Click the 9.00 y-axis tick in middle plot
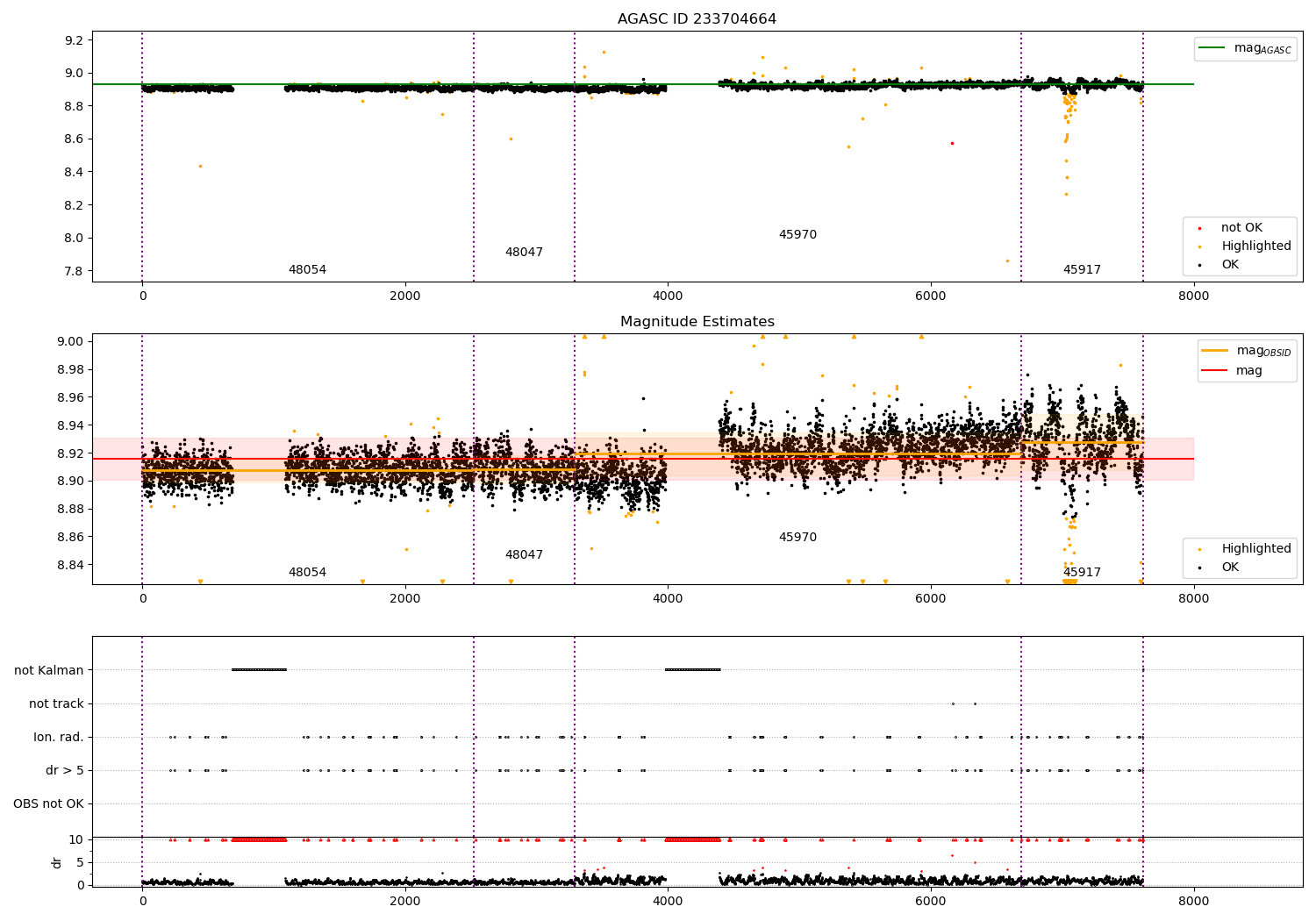 click(x=72, y=341)
